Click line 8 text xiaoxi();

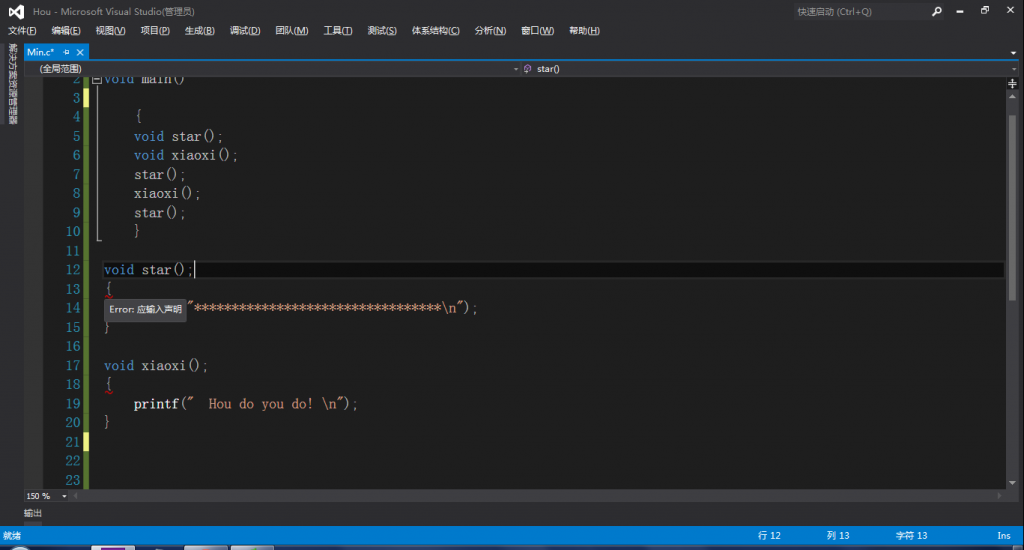tap(167, 193)
